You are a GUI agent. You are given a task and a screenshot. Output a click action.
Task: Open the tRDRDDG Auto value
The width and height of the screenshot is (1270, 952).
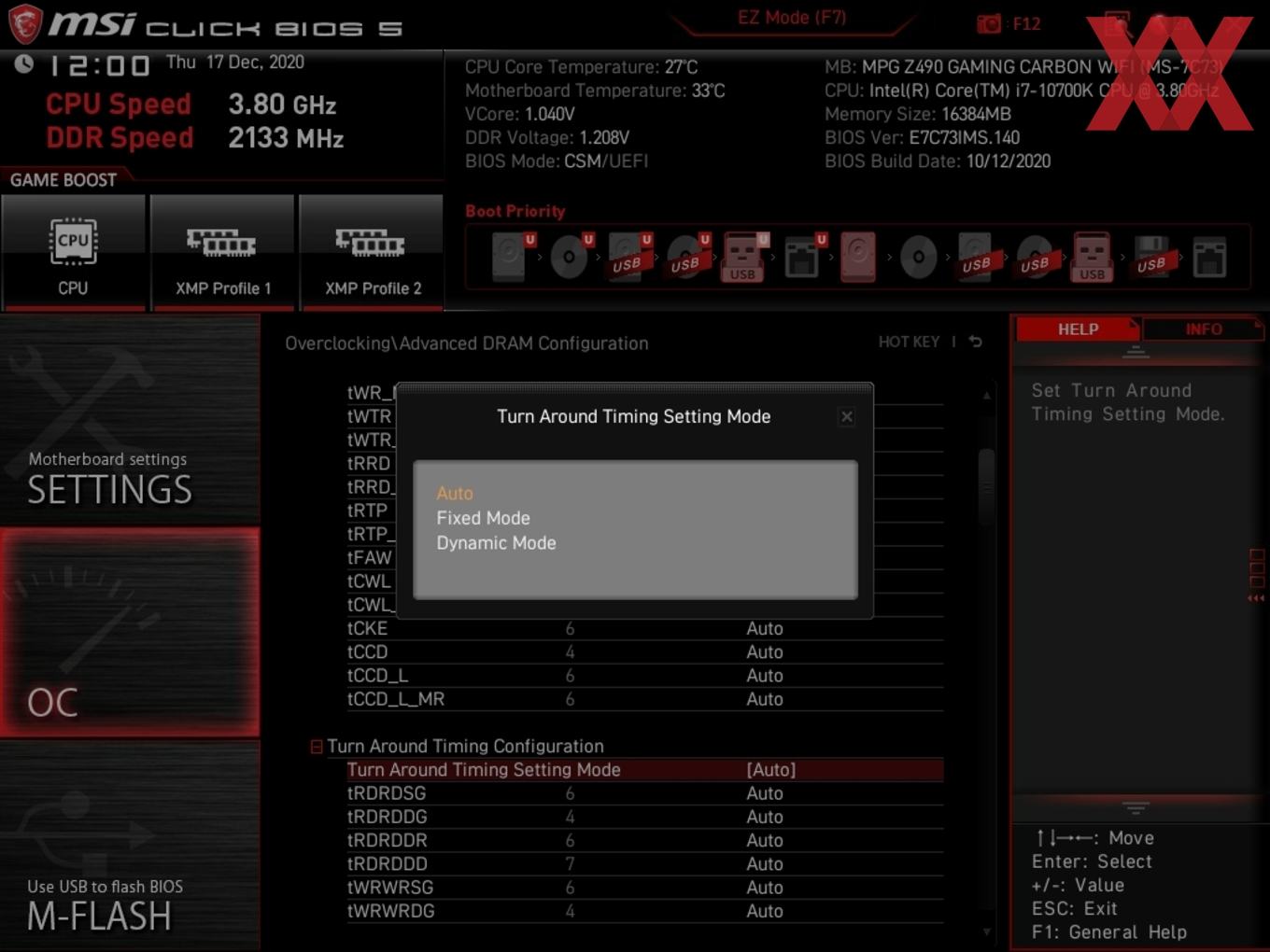coord(765,817)
